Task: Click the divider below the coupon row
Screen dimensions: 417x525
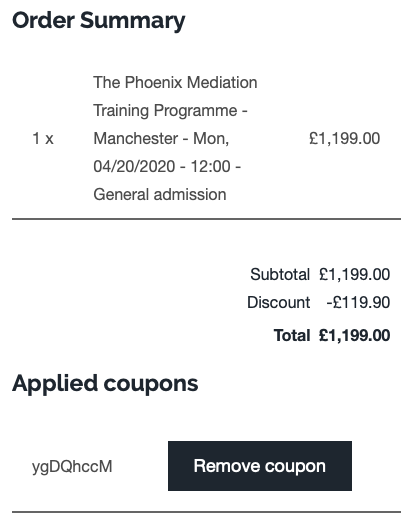Action: pos(206,512)
